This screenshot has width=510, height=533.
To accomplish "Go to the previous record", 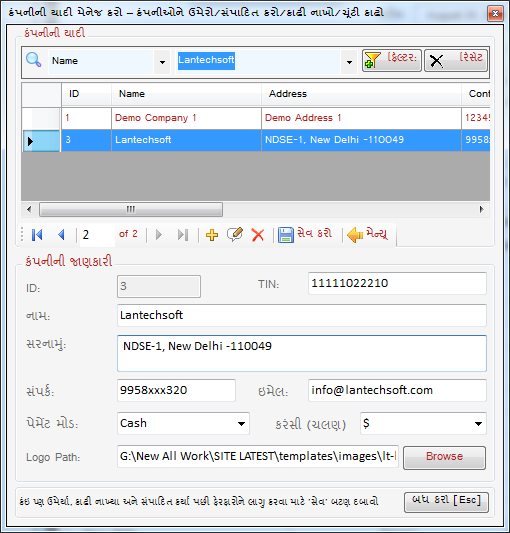I will pyautogui.click(x=62, y=235).
